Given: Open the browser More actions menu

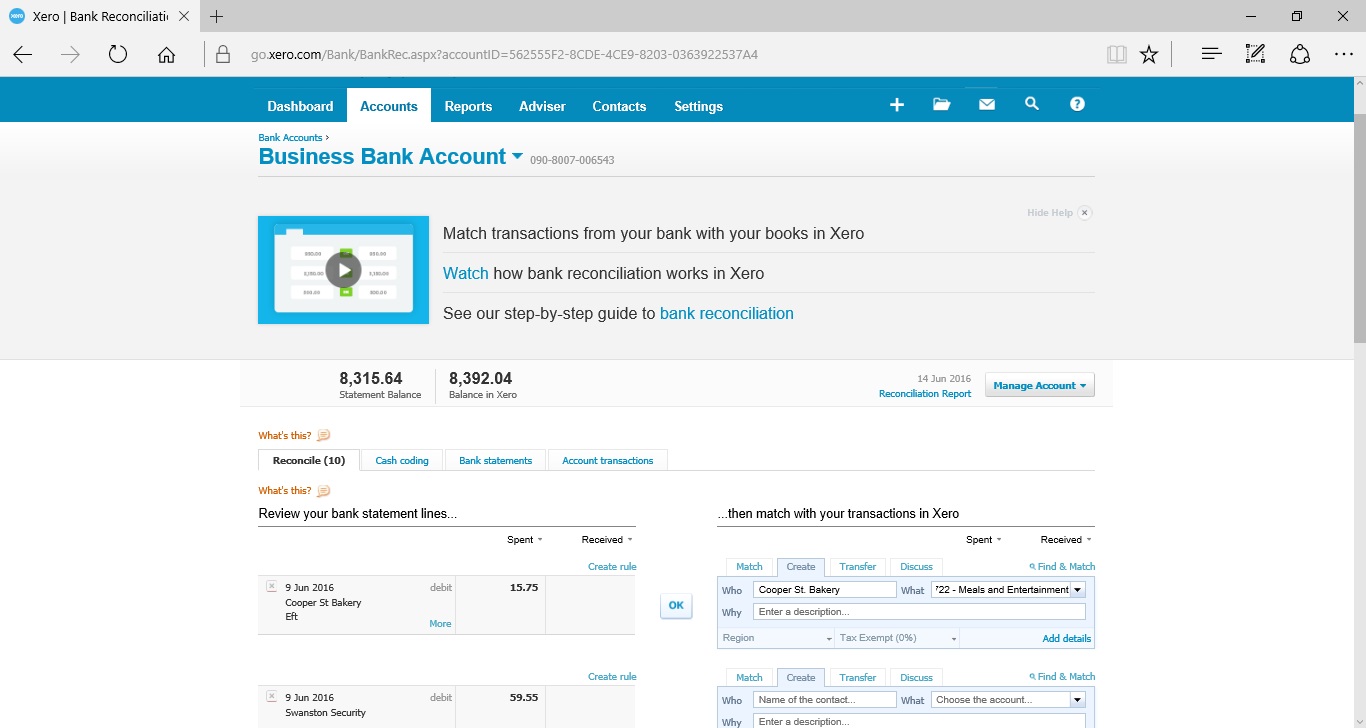Looking at the screenshot, I should (x=1343, y=54).
